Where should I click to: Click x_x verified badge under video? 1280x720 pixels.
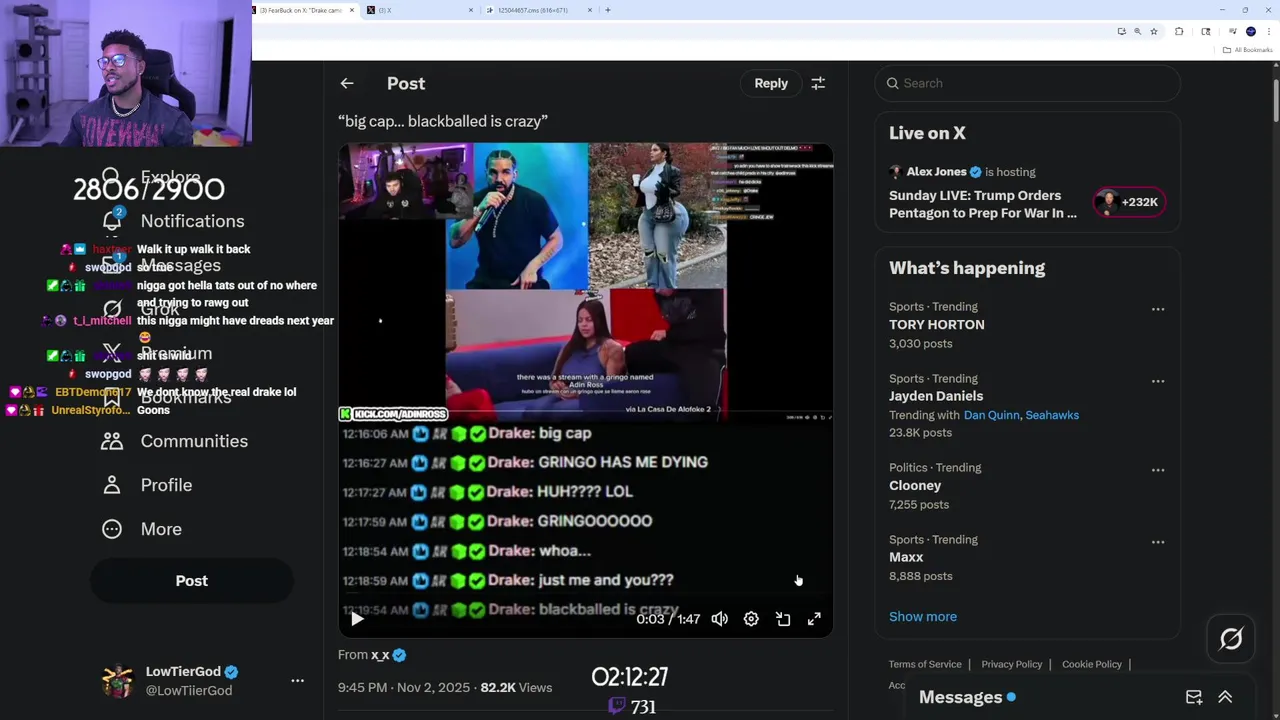(399, 655)
